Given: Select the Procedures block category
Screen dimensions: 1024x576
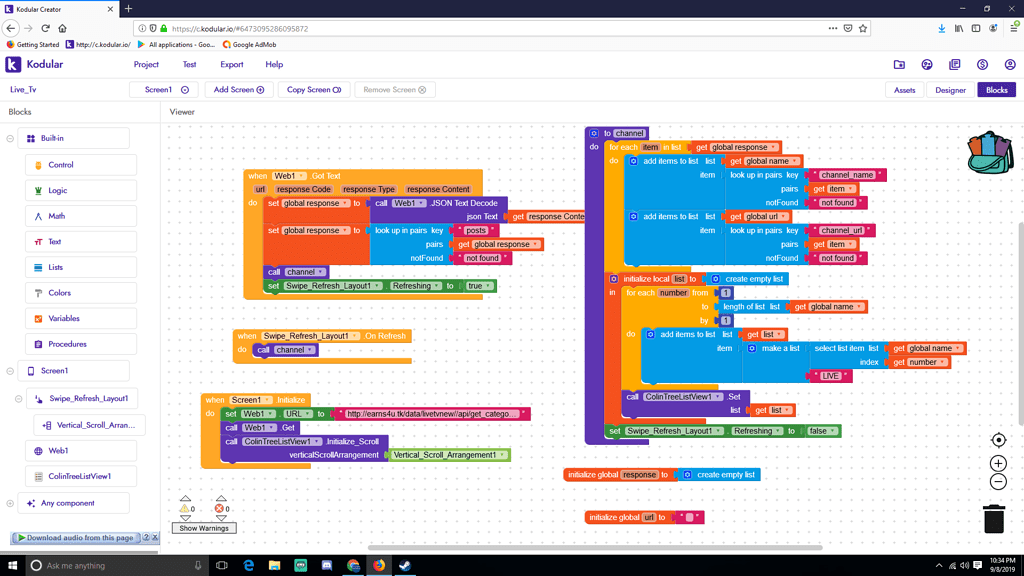Looking at the screenshot, I should [67, 344].
